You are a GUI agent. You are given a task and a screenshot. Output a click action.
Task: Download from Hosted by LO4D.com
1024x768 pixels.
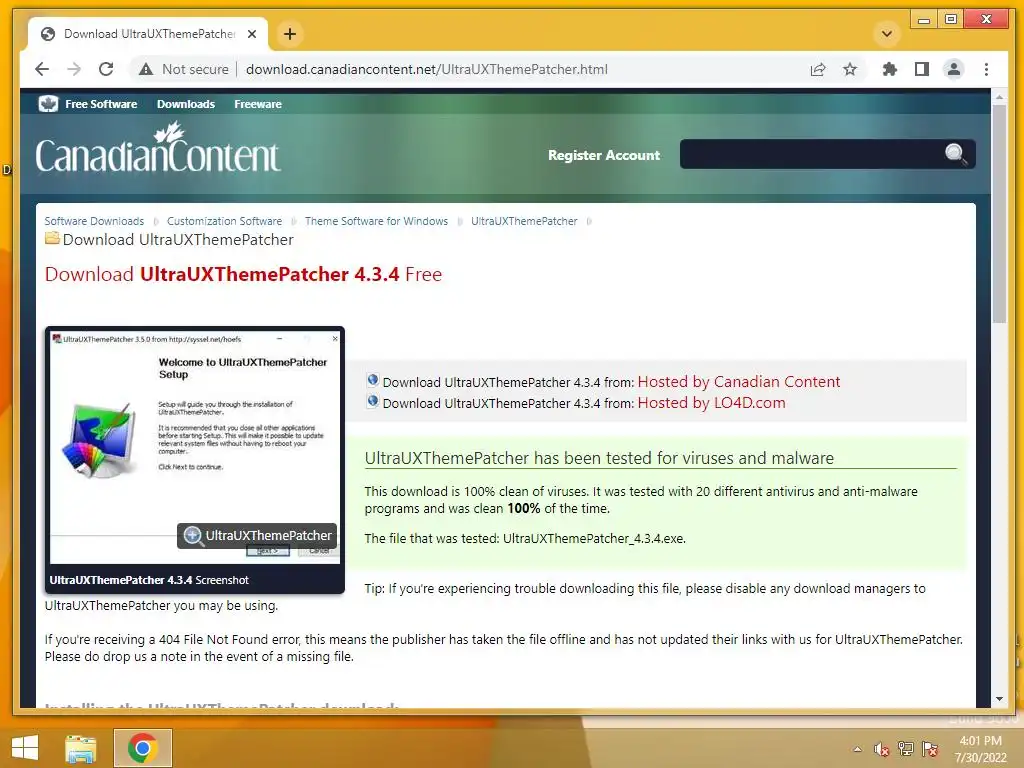[711, 403]
